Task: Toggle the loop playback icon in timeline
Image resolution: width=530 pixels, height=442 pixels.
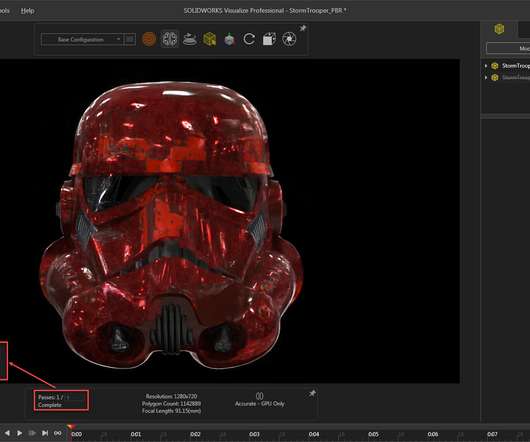Action: pyautogui.click(x=57, y=433)
